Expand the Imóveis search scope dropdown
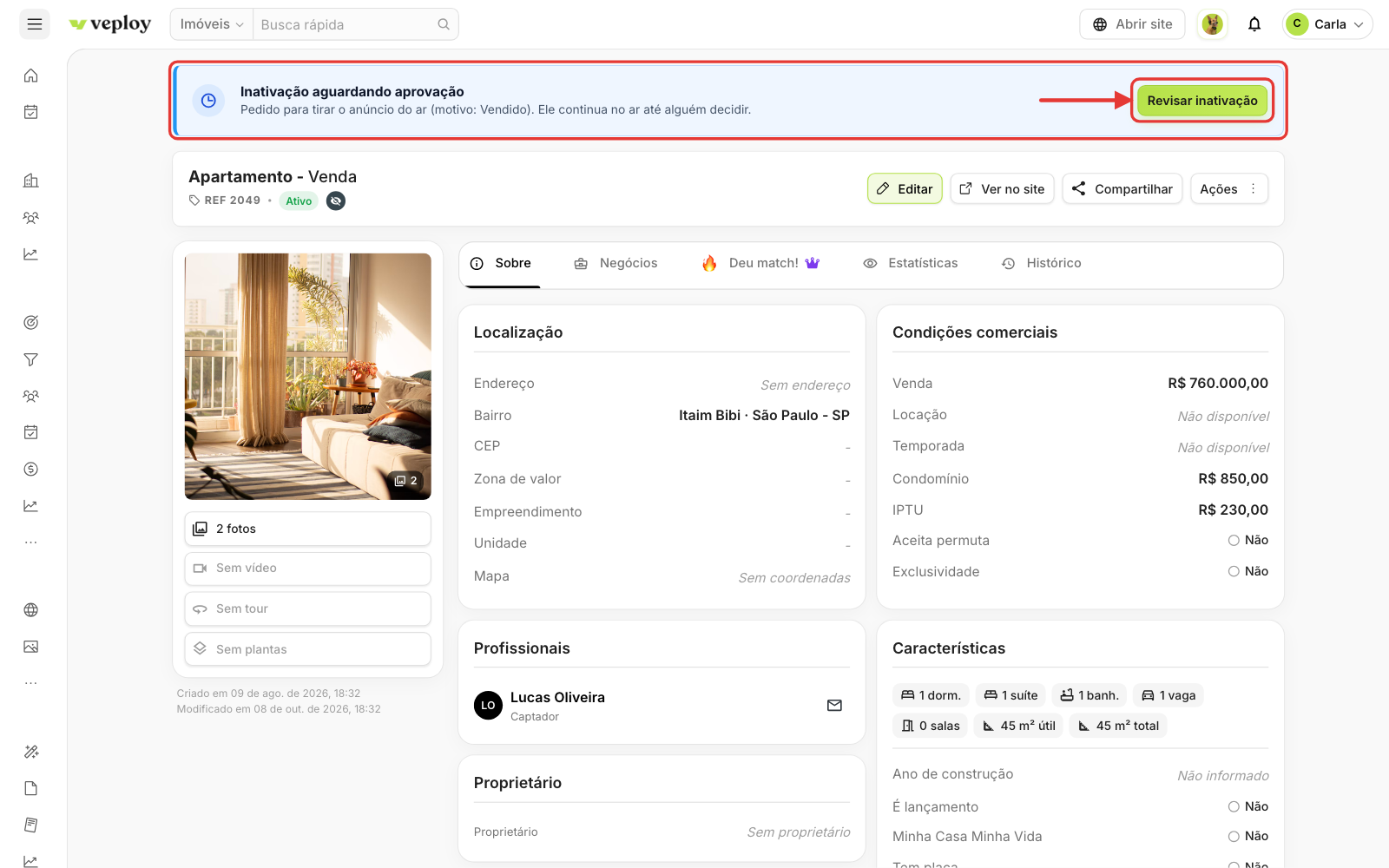The width and height of the screenshot is (1389, 868). pos(212,24)
